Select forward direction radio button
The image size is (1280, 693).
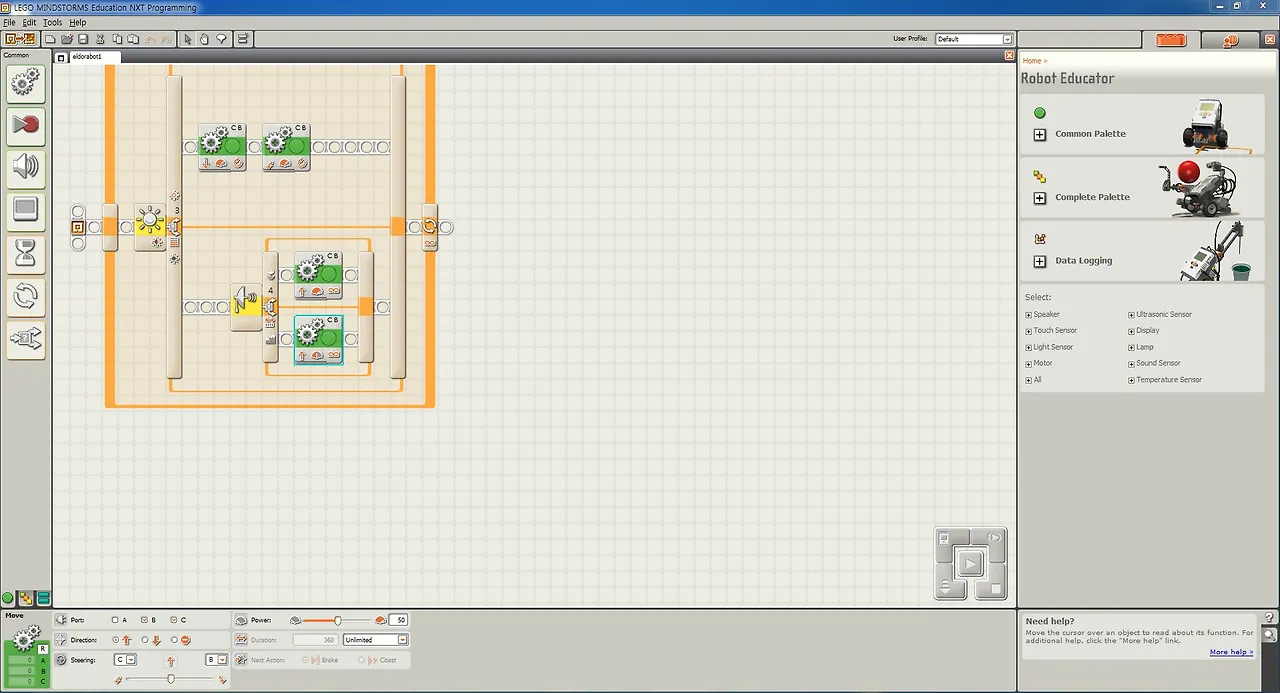point(116,640)
